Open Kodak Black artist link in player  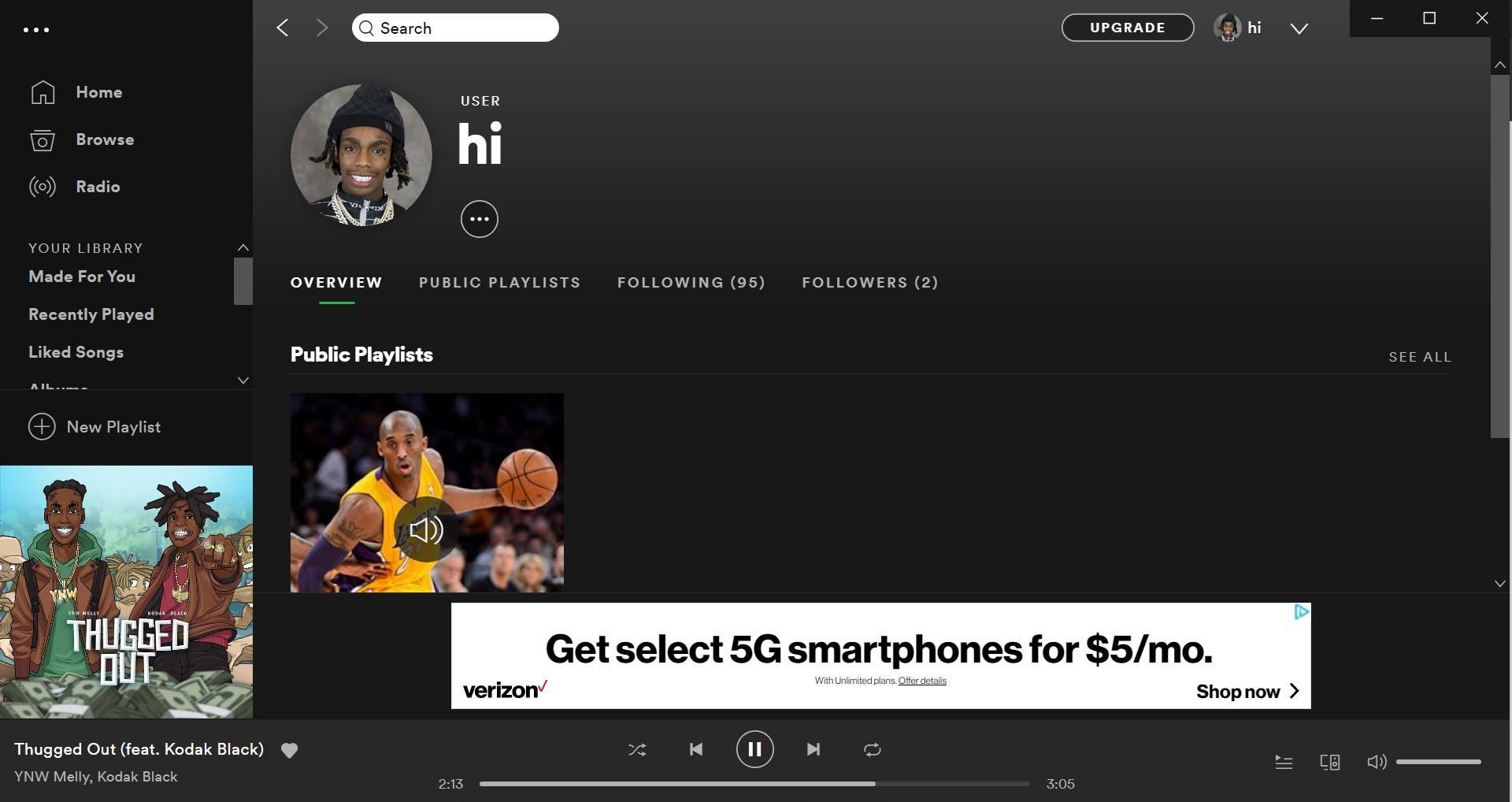[137, 777]
